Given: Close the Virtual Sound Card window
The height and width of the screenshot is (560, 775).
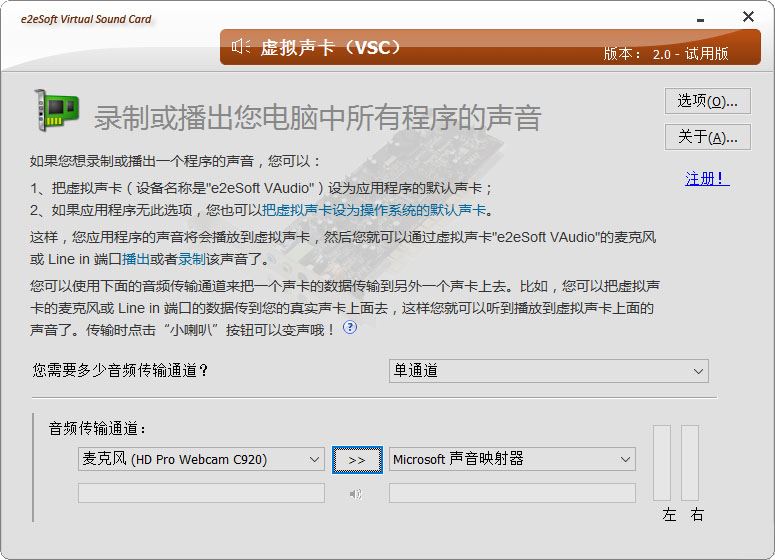Looking at the screenshot, I should click(x=748, y=17).
